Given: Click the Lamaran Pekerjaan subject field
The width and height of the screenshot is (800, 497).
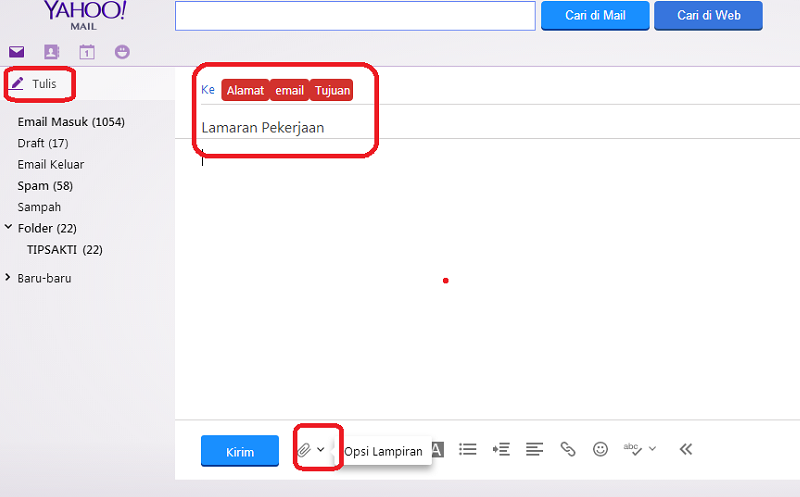Looking at the screenshot, I should [x=487, y=127].
